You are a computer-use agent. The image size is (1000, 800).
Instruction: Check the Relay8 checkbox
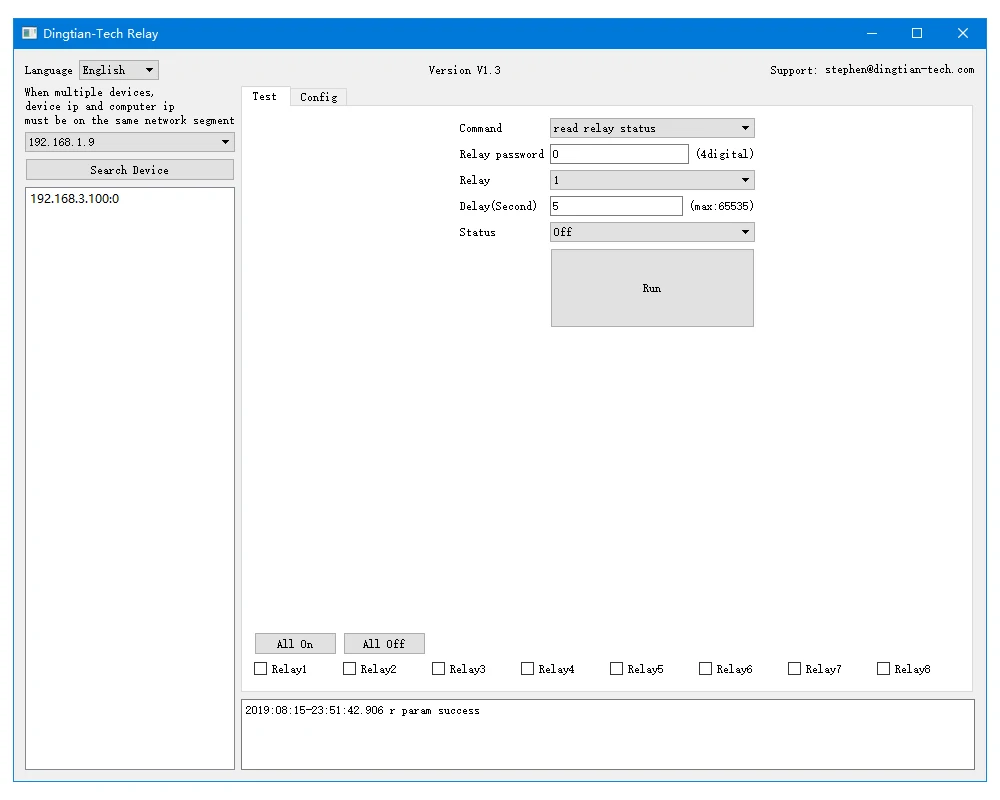click(883, 669)
